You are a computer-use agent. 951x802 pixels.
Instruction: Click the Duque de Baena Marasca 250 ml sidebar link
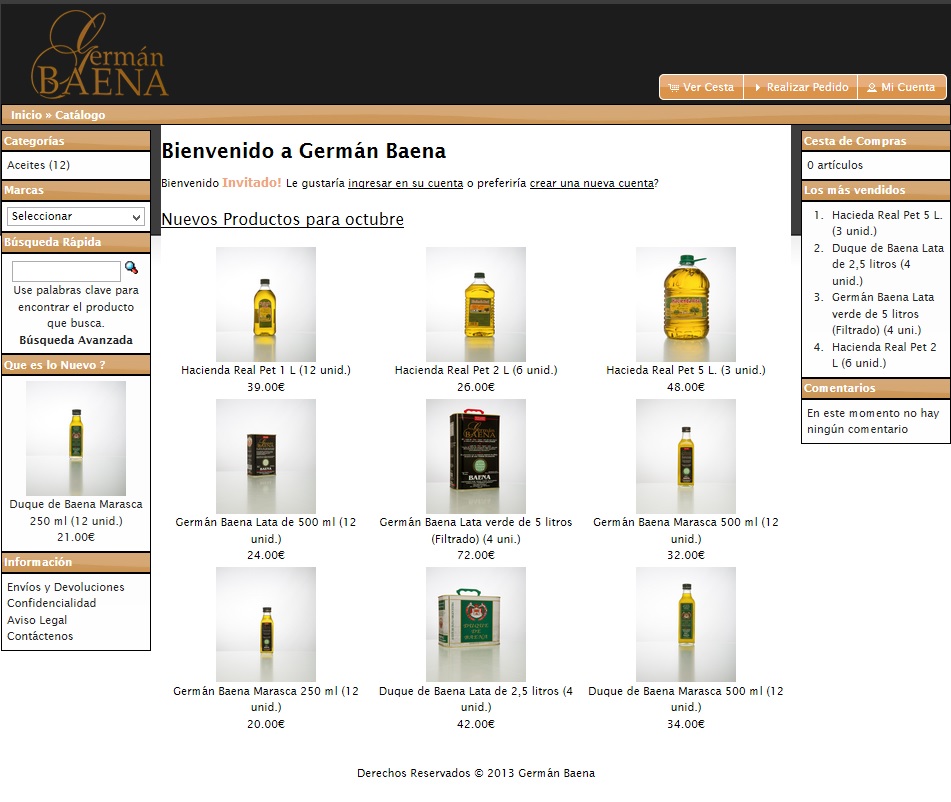(x=76, y=512)
